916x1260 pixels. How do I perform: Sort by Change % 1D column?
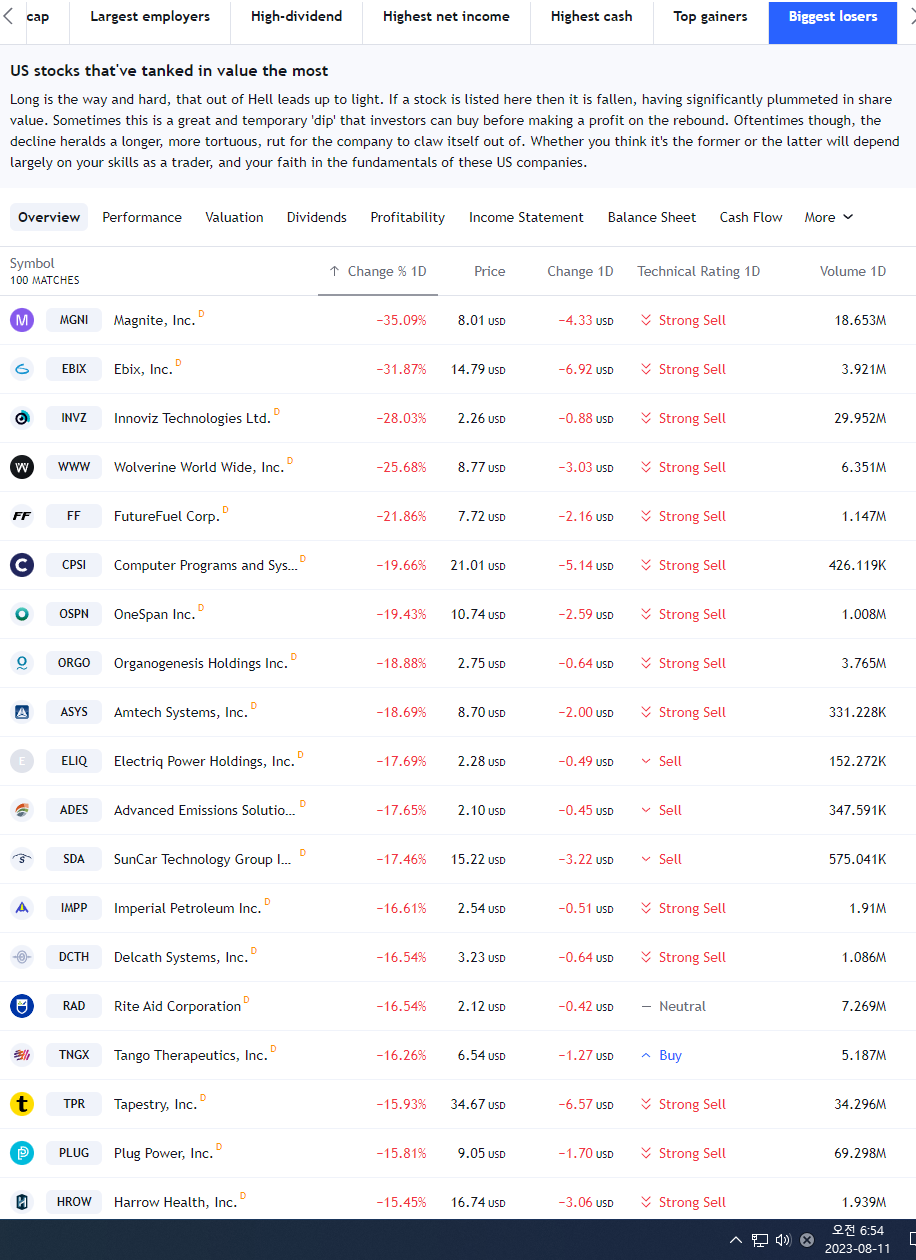click(x=378, y=271)
